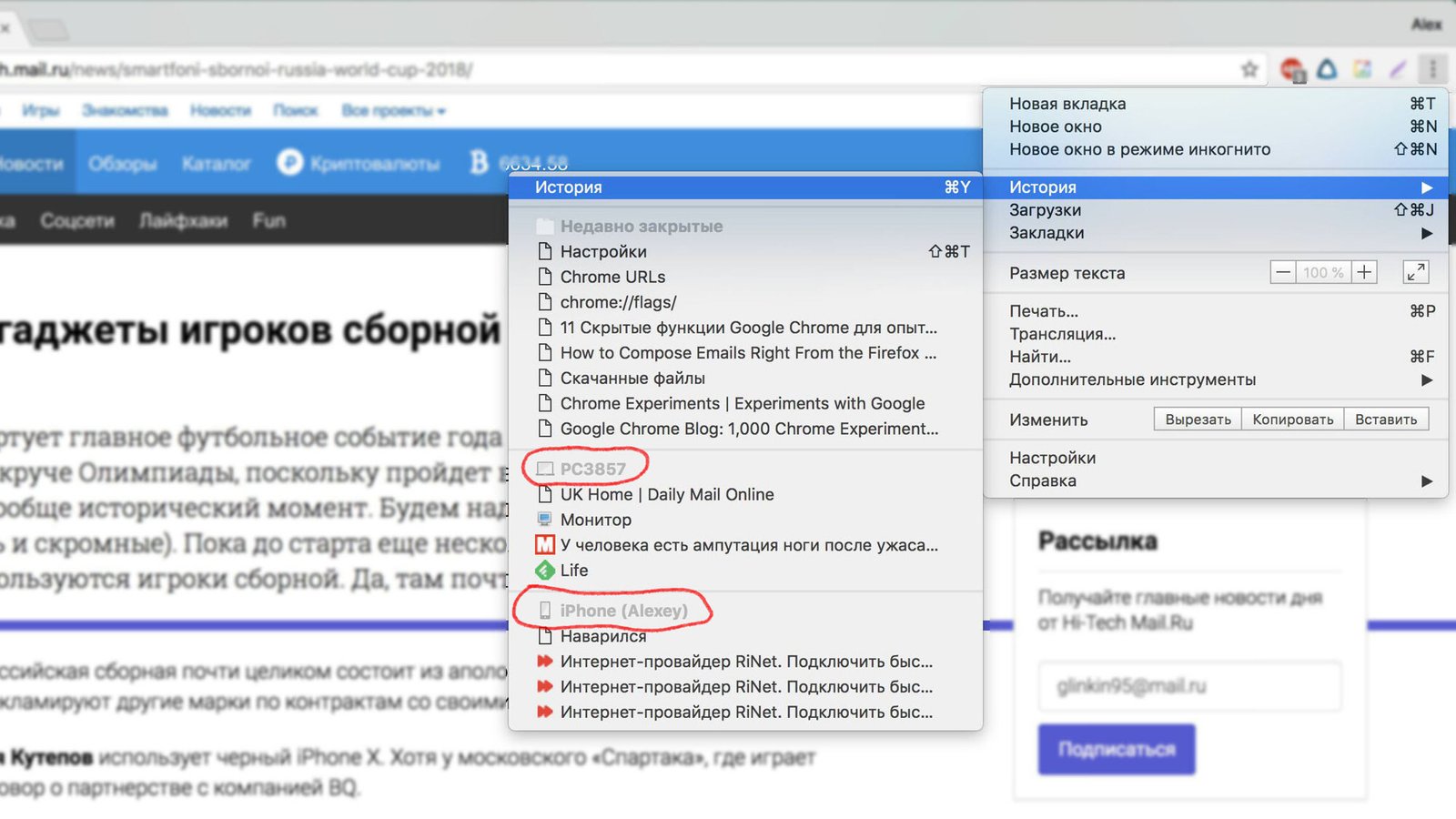Open Загрузки menu item
Viewport: 1456px width, 819px height.
(x=1216, y=210)
